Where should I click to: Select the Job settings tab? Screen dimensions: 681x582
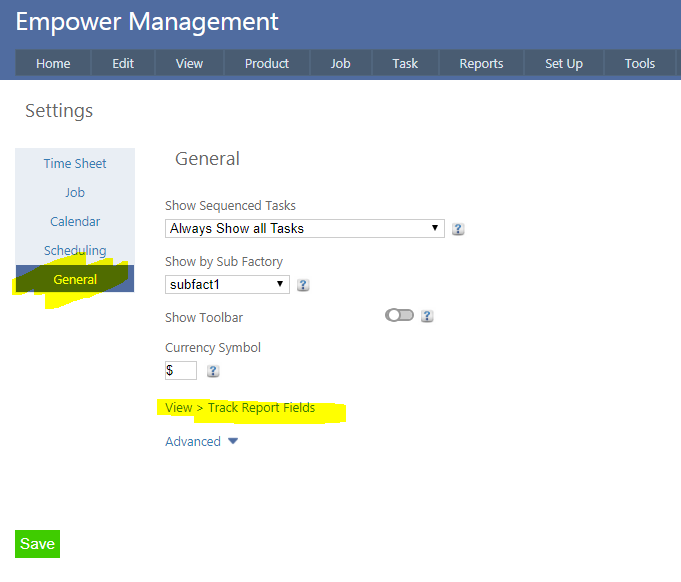point(75,192)
